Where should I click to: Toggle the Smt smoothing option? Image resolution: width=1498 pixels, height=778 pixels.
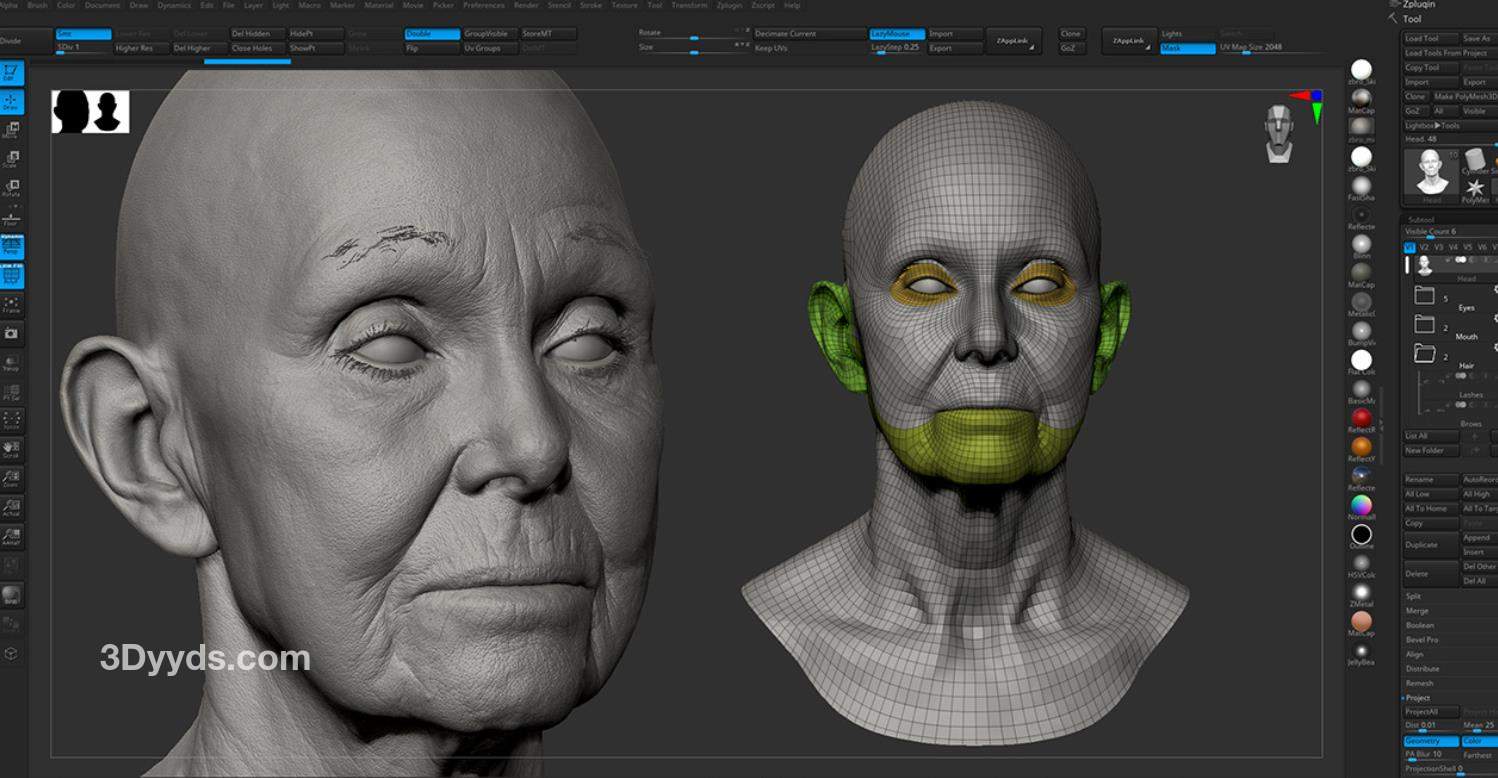(x=82, y=34)
